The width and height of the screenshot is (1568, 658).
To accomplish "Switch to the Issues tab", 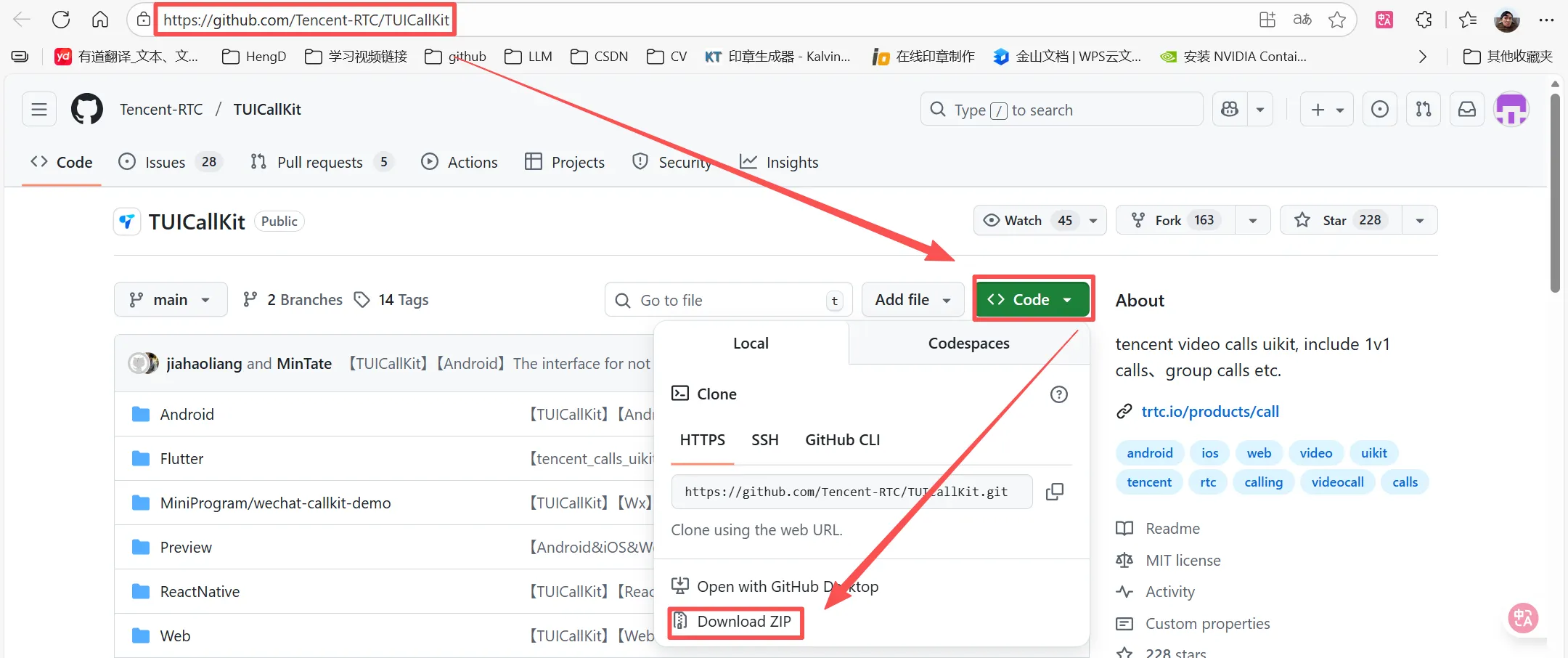I will click(x=170, y=162).
